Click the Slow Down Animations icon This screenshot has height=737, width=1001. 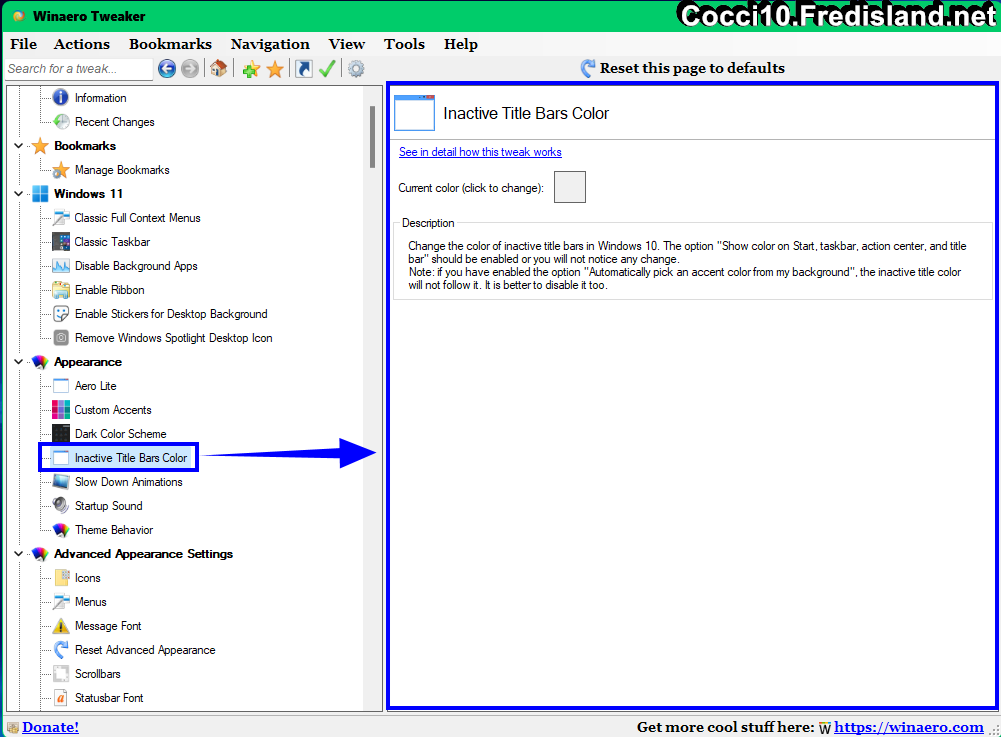click(61, 482)
